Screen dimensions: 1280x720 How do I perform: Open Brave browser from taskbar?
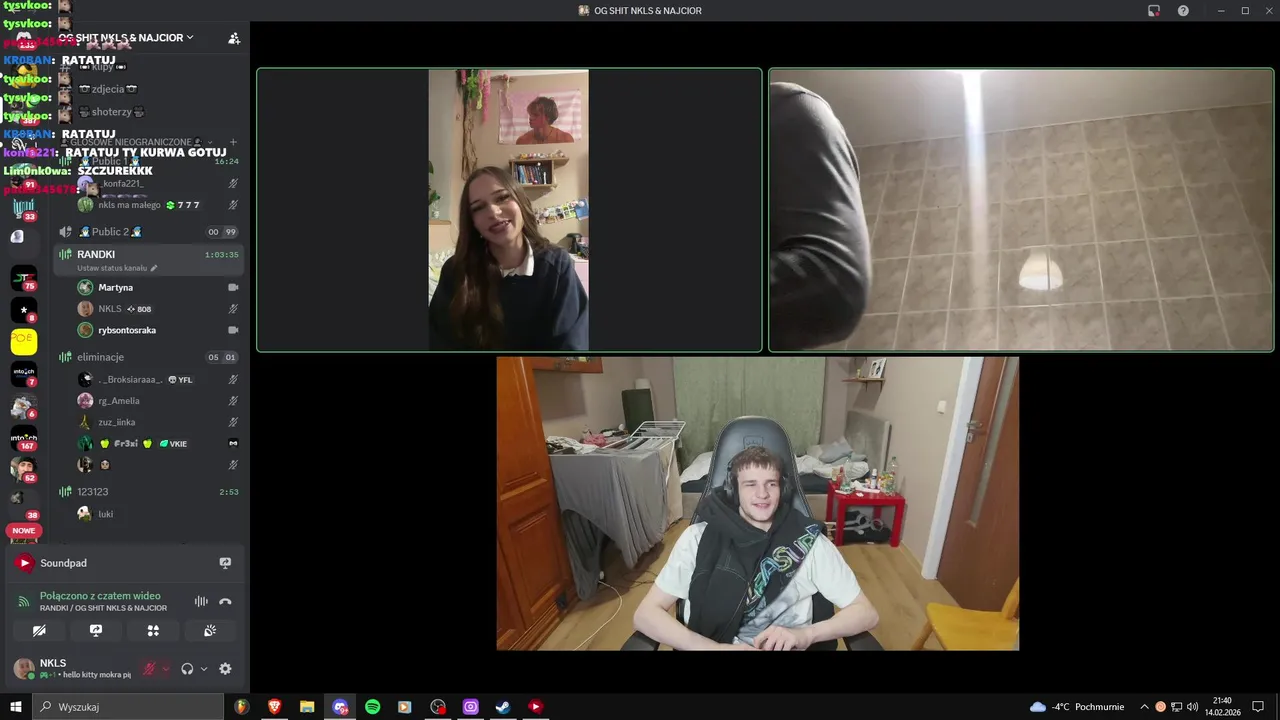point(274,707)
